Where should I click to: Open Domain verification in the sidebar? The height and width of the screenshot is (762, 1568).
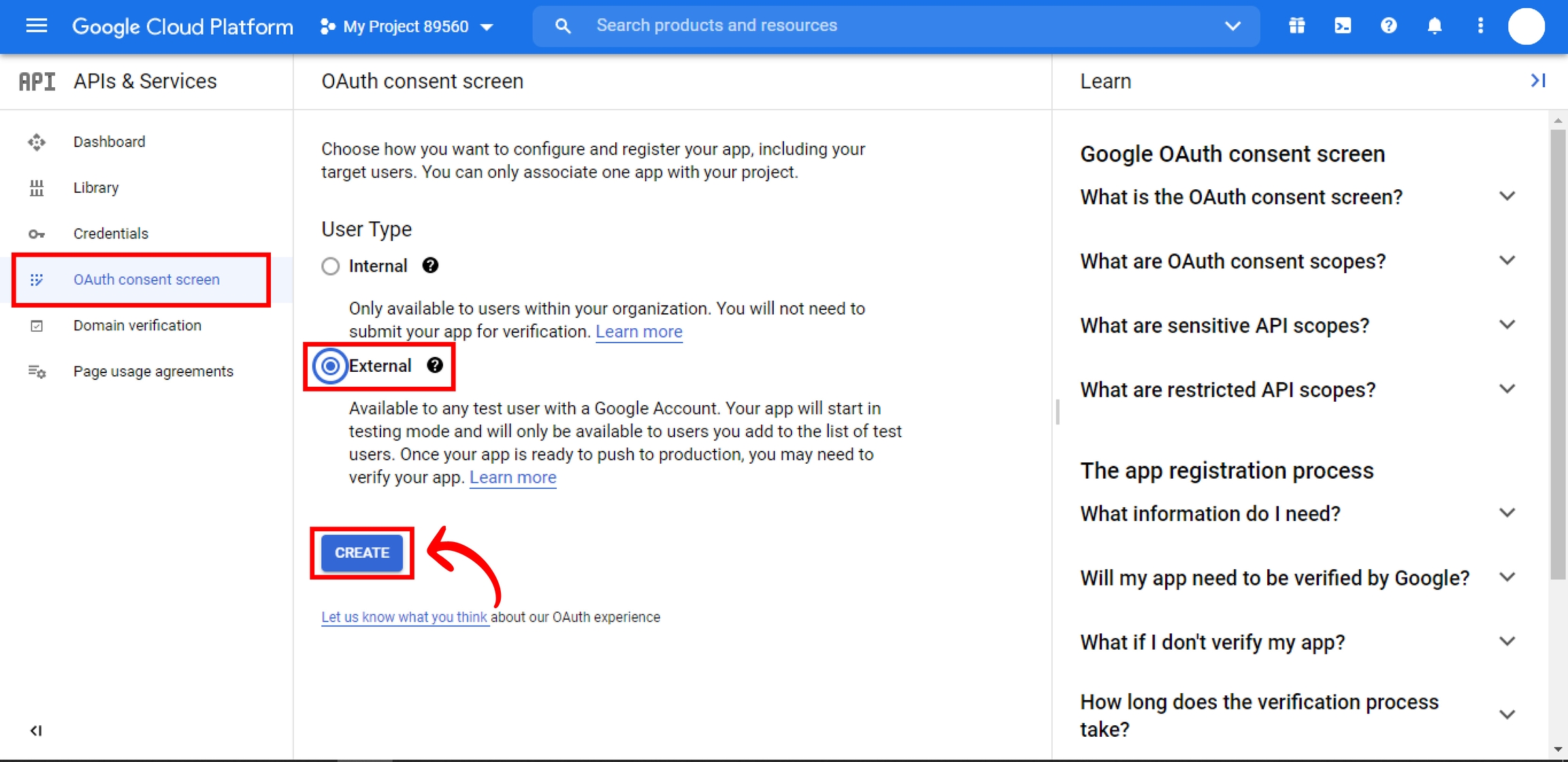pos(137,326)
